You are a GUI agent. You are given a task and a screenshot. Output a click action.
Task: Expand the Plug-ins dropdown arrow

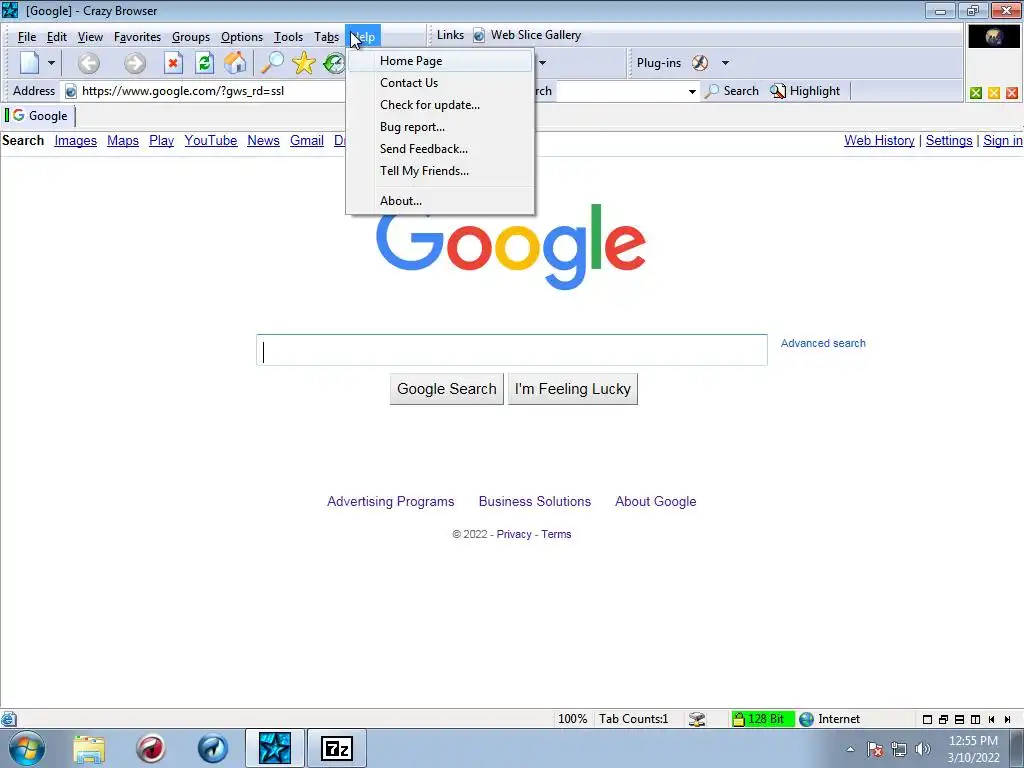click(x=725, y=63)
